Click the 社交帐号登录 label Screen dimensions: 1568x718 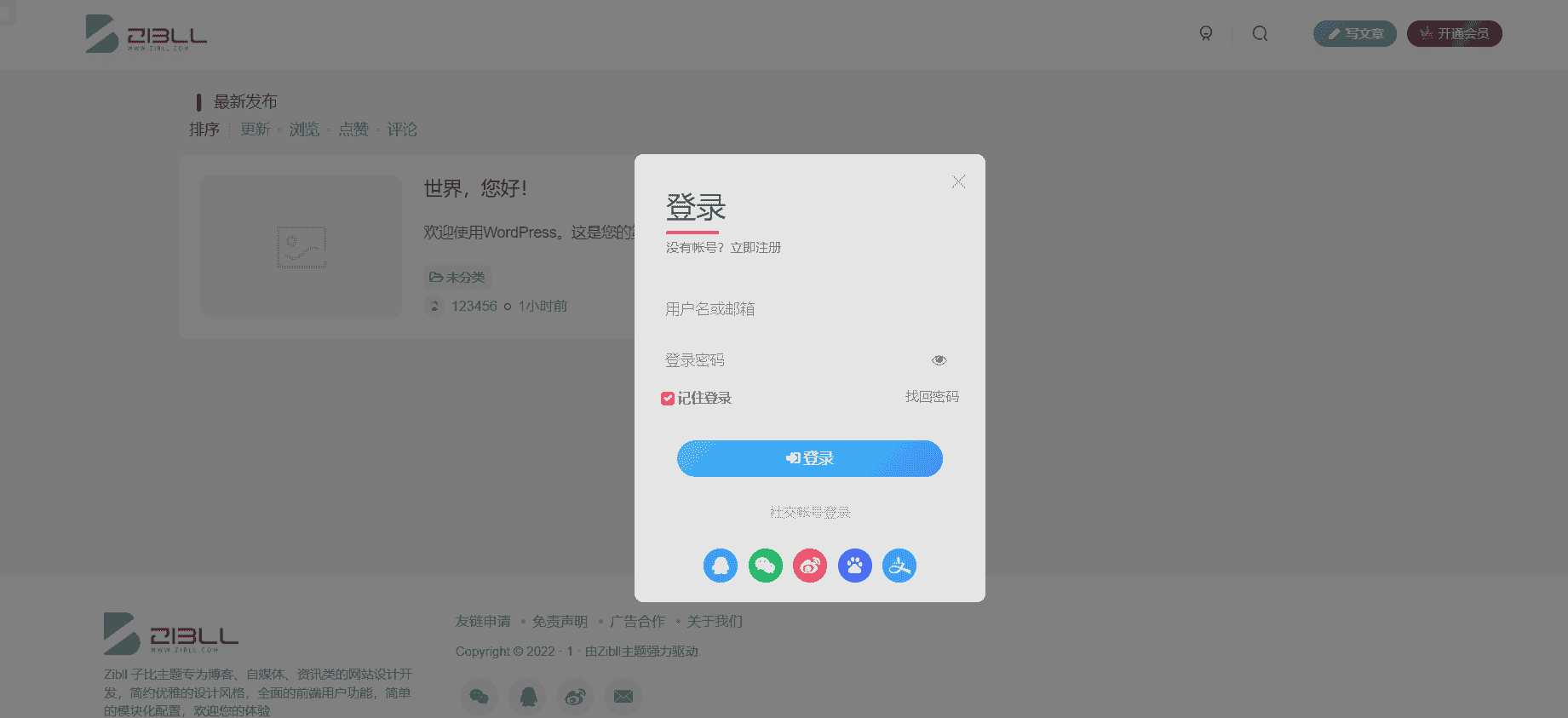coord(810,512)
